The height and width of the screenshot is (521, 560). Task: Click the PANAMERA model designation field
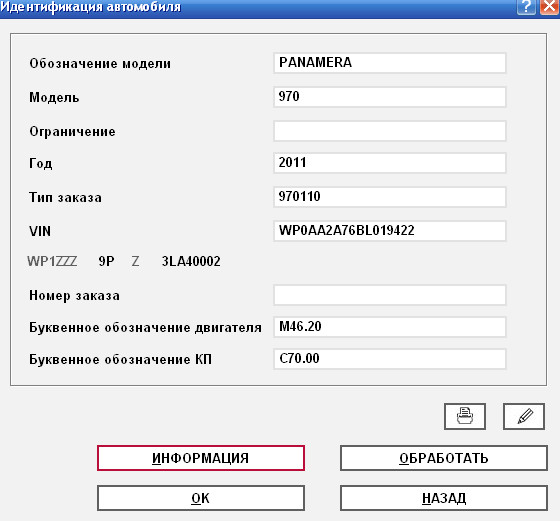[x=390, y=63]
